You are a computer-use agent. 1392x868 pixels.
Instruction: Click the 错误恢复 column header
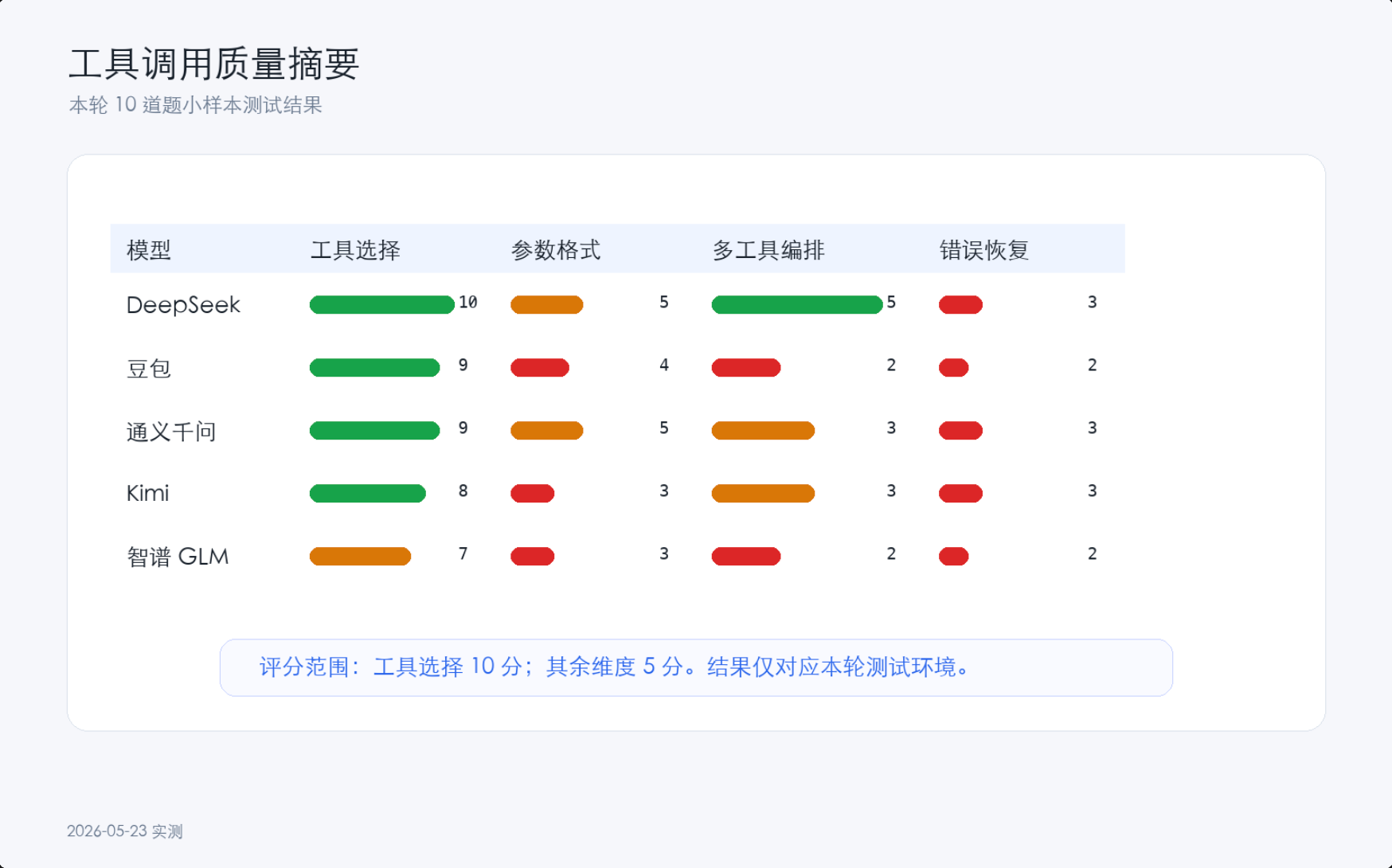[x=984, y=250]
